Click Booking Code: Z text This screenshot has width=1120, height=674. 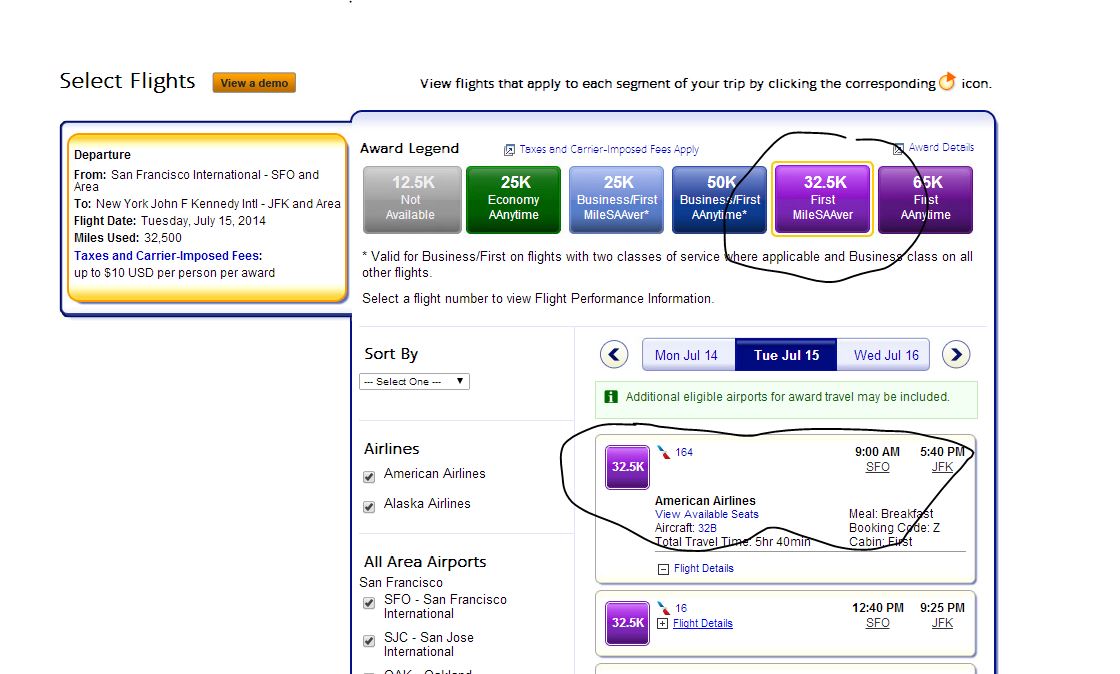pyautogui.click(x=894, y=528)
